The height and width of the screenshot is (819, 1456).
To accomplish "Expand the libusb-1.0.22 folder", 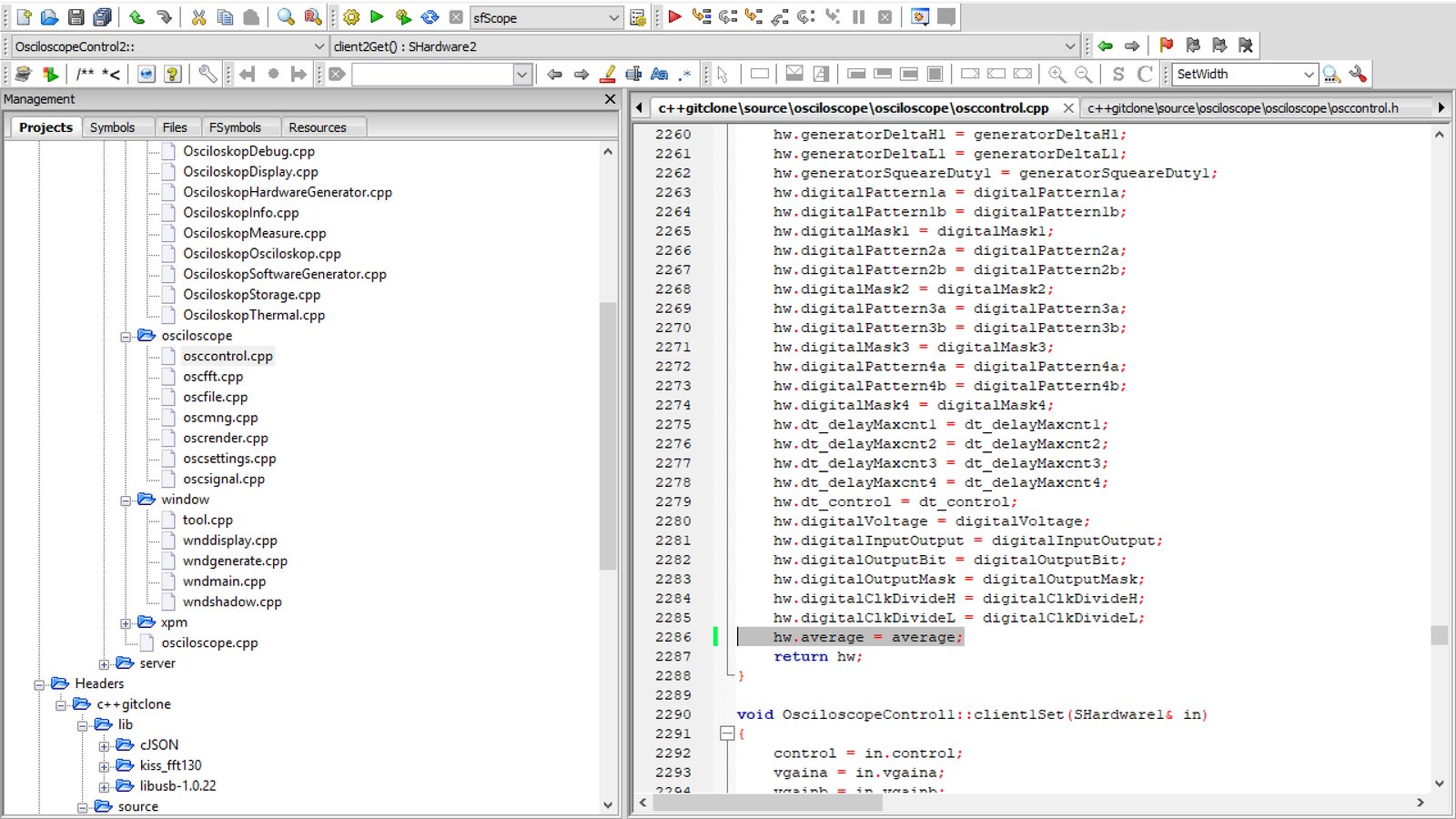I will (104, 787).
